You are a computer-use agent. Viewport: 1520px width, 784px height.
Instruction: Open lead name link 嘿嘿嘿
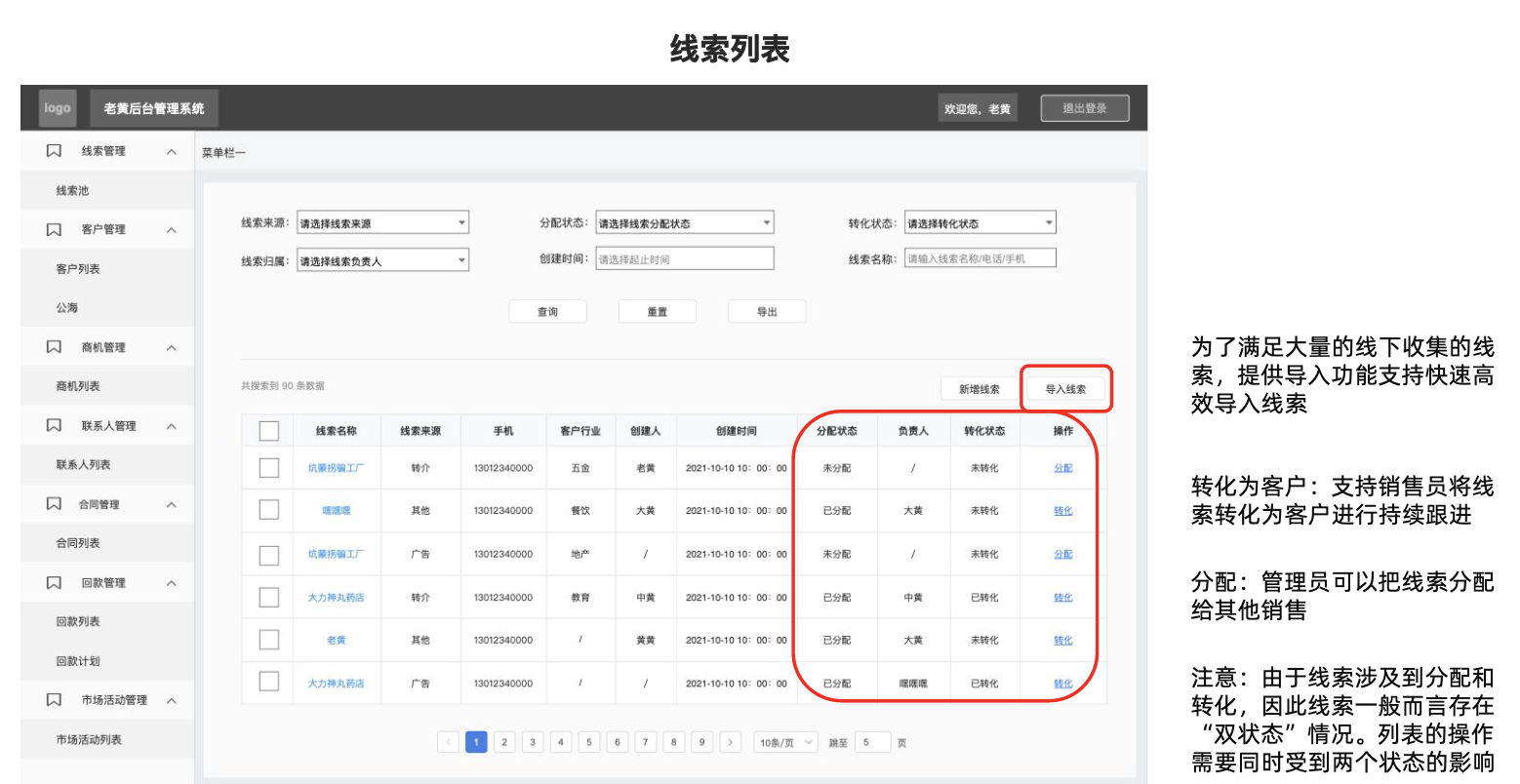(337, 510)
